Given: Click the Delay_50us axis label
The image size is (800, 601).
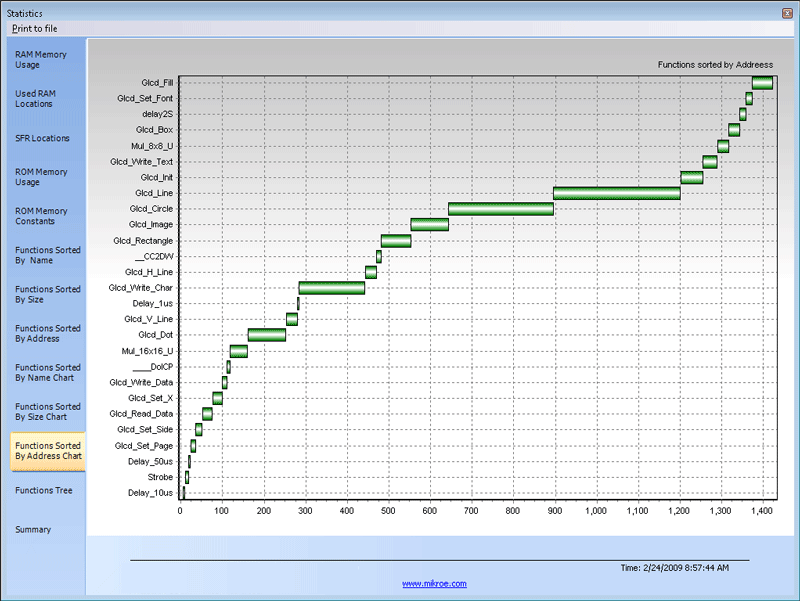Looking at the screenshot, I should [151, 462].
